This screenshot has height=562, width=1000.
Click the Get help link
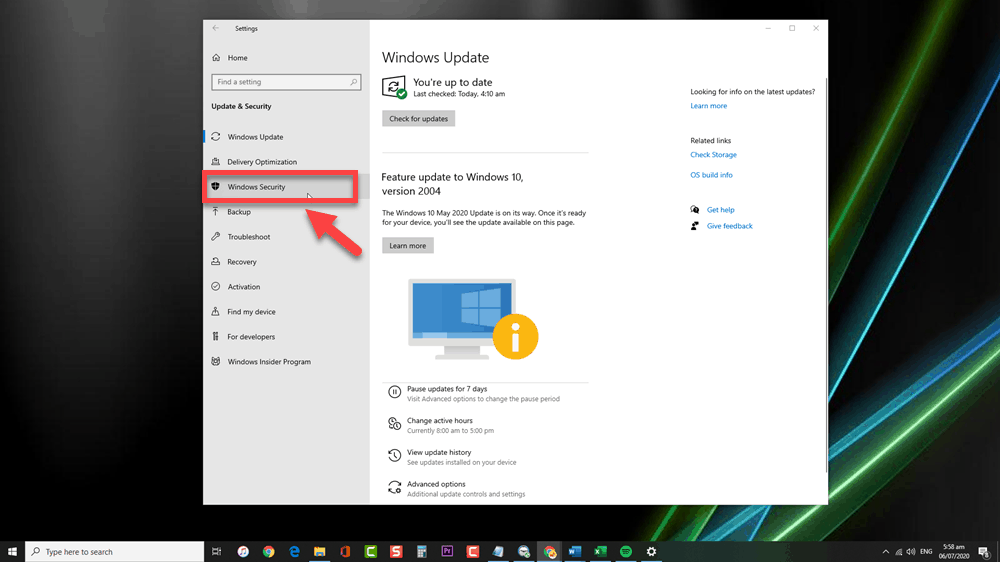click(x=720, y=210)
